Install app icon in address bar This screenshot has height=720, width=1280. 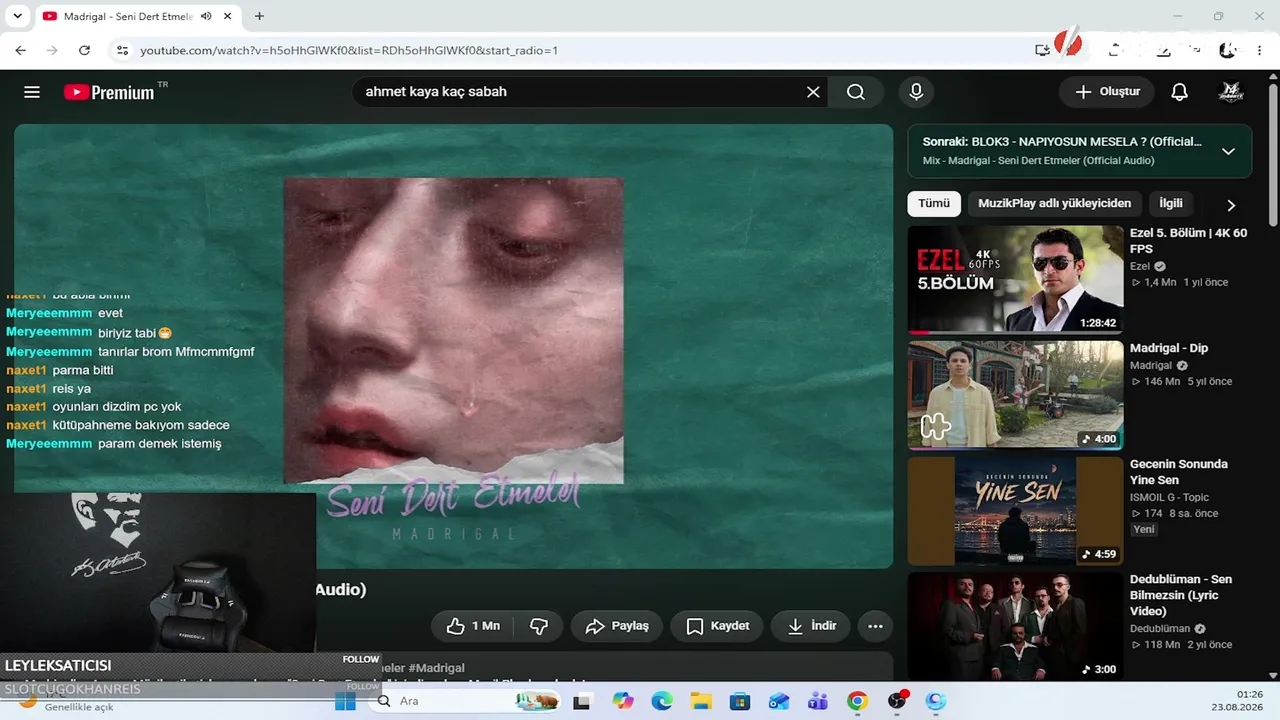pyautogui.click(x=1043, y=50)
